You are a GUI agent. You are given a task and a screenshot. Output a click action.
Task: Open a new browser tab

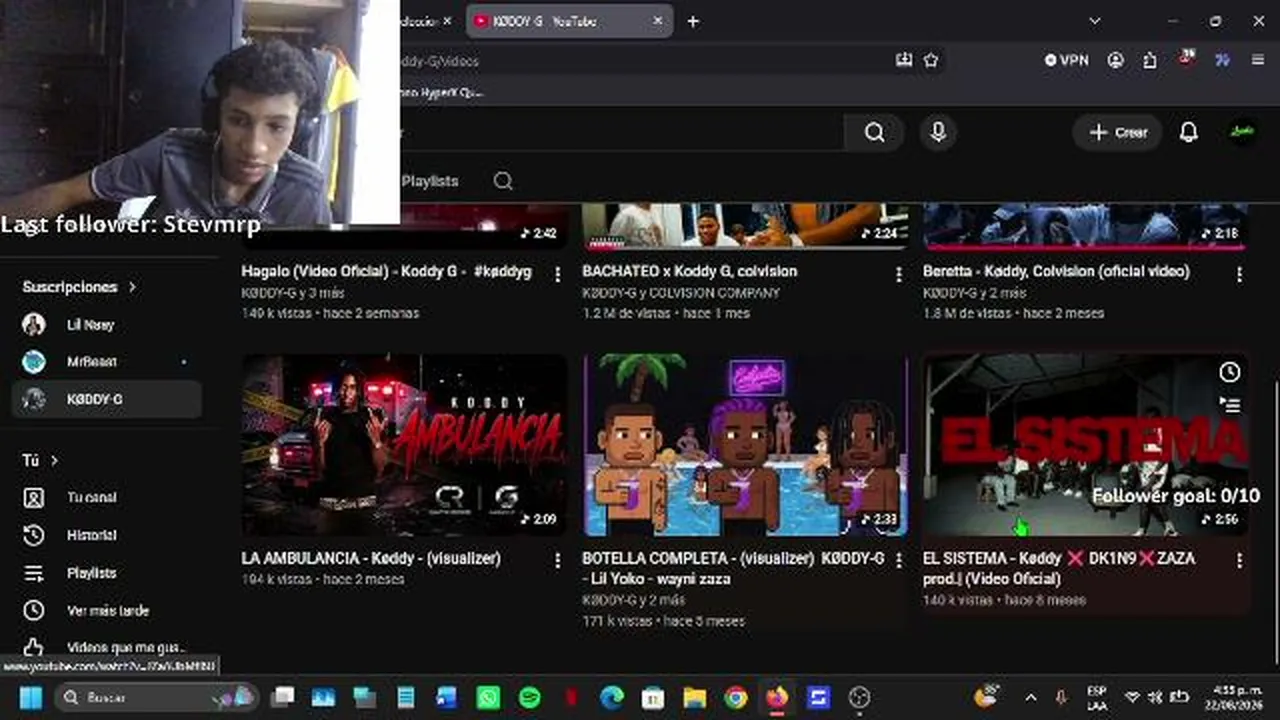click(x=693, y=21)
